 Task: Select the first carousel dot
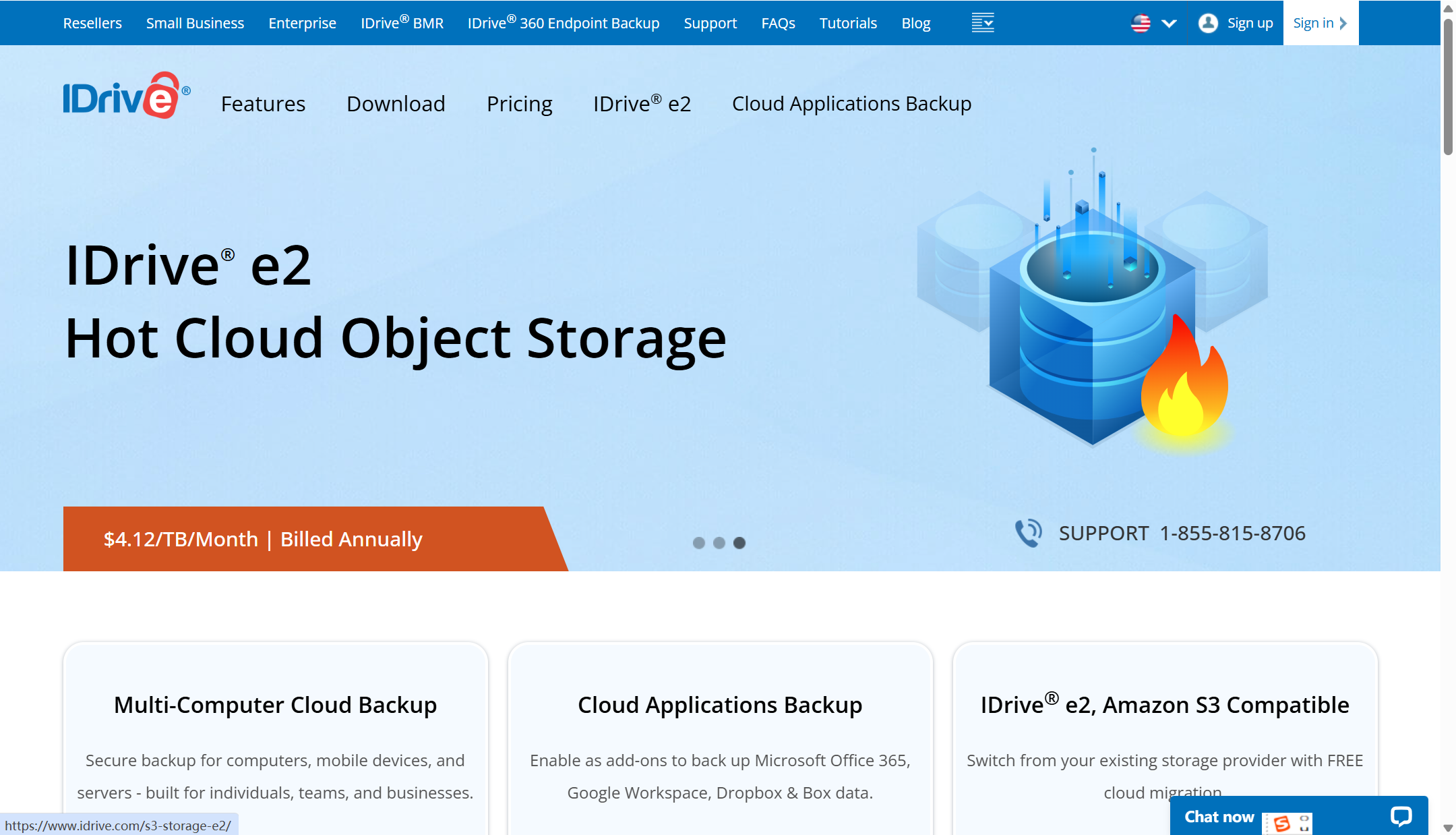699,543
